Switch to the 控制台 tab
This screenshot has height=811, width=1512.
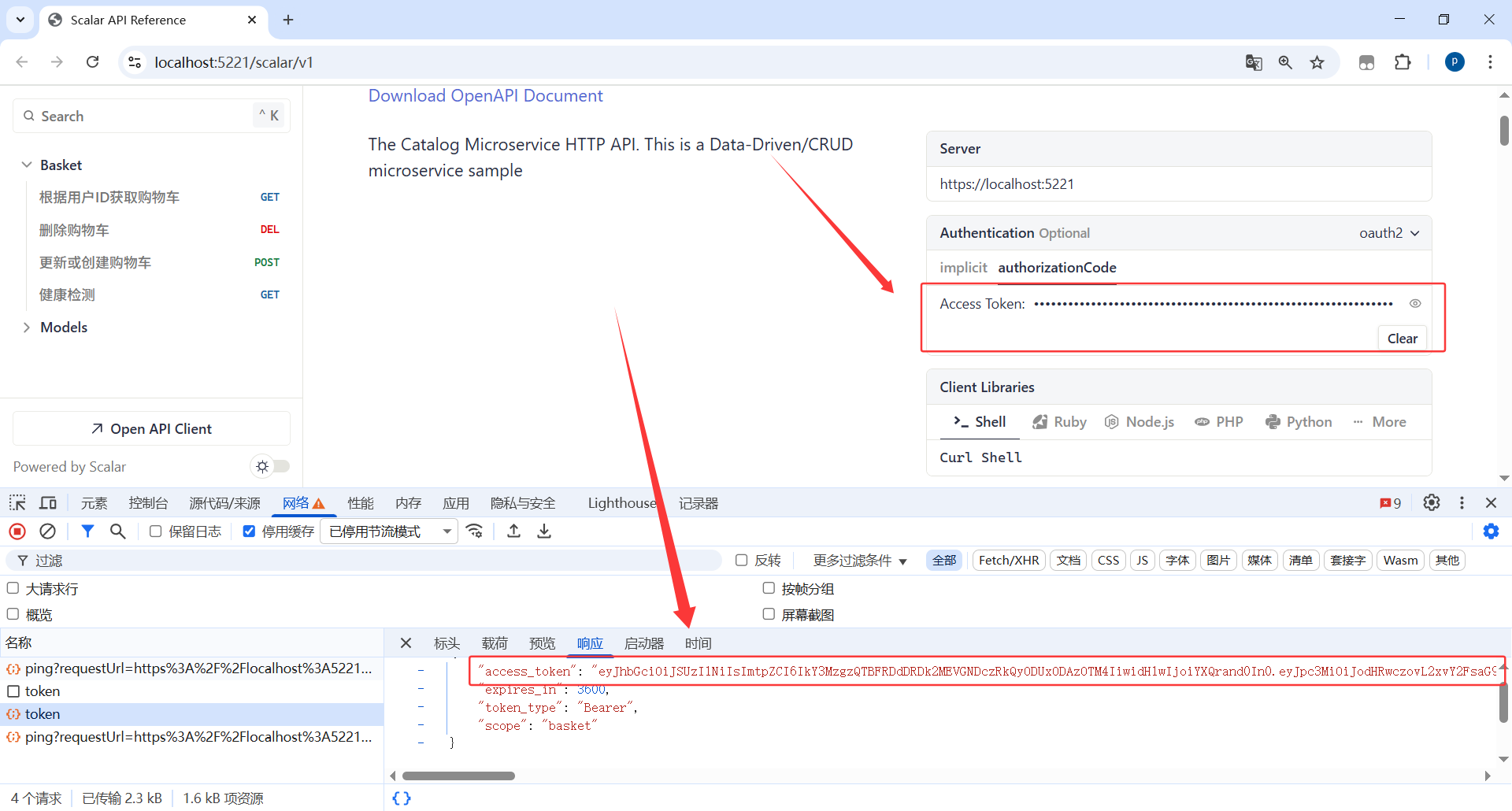pyautogui.click(x=148, y=503)
